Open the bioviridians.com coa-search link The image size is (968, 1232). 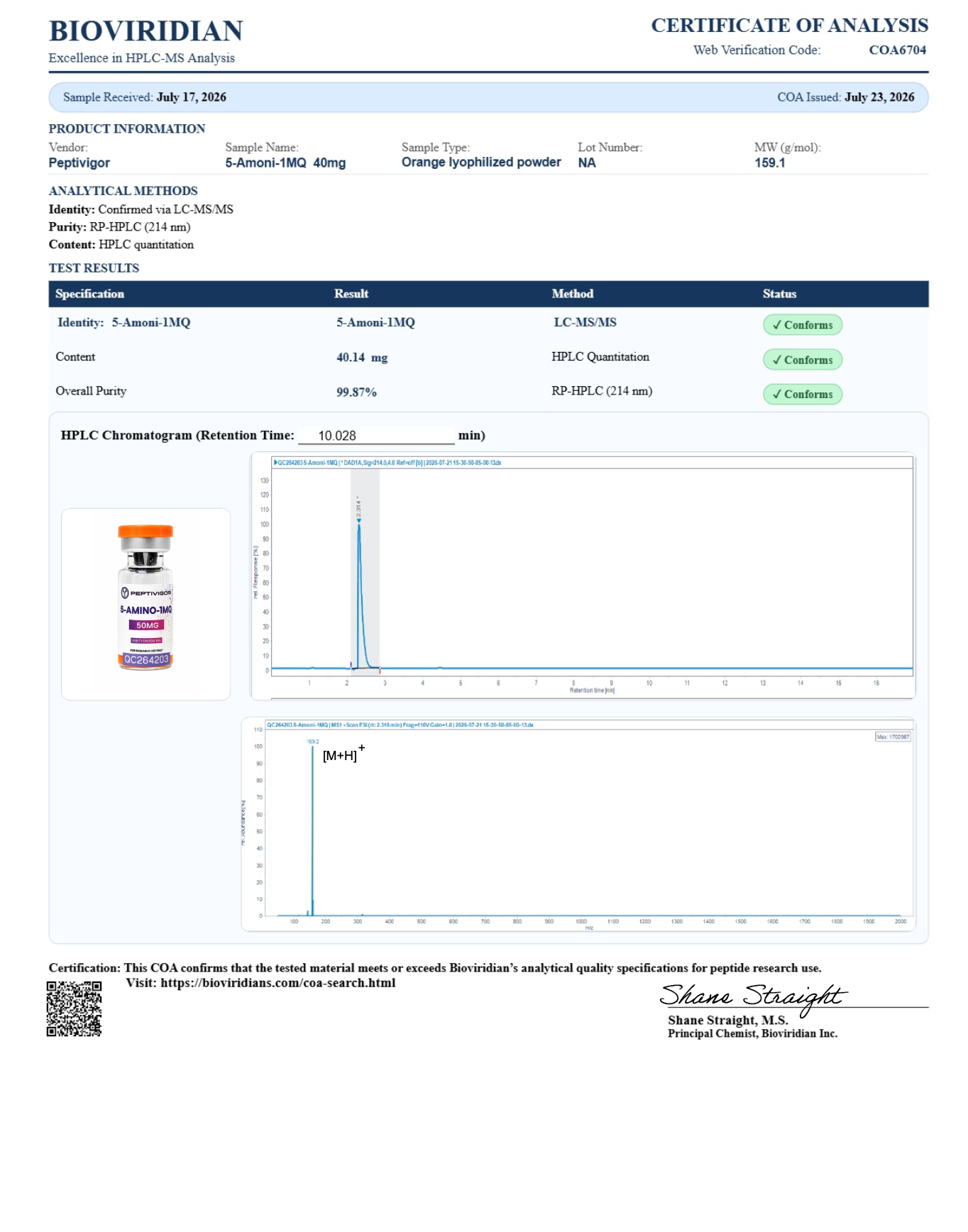pyautogui.click(x=277, y=983)
